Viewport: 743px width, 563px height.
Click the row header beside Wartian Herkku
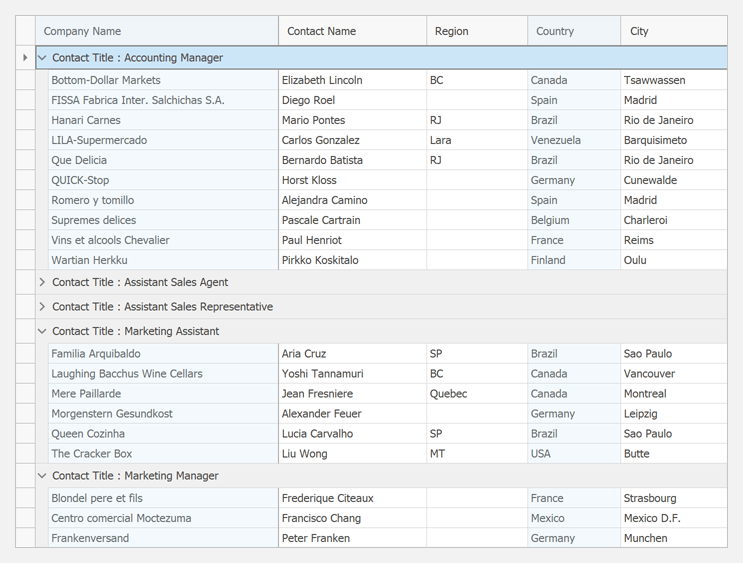(x=25, y=260)
